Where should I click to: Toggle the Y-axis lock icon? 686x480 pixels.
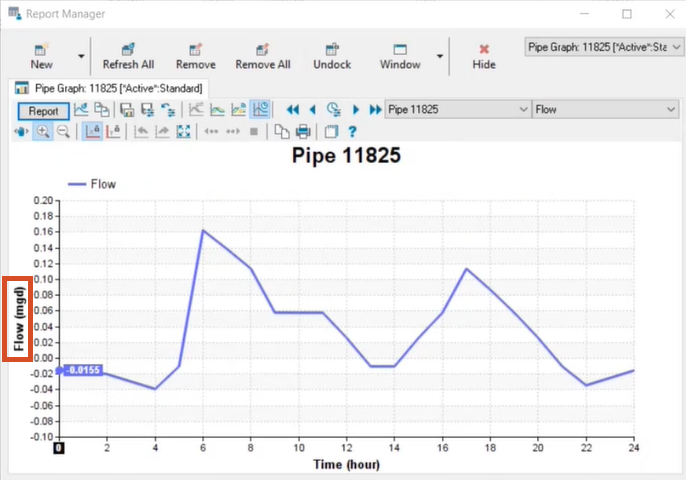coord(113,131)
